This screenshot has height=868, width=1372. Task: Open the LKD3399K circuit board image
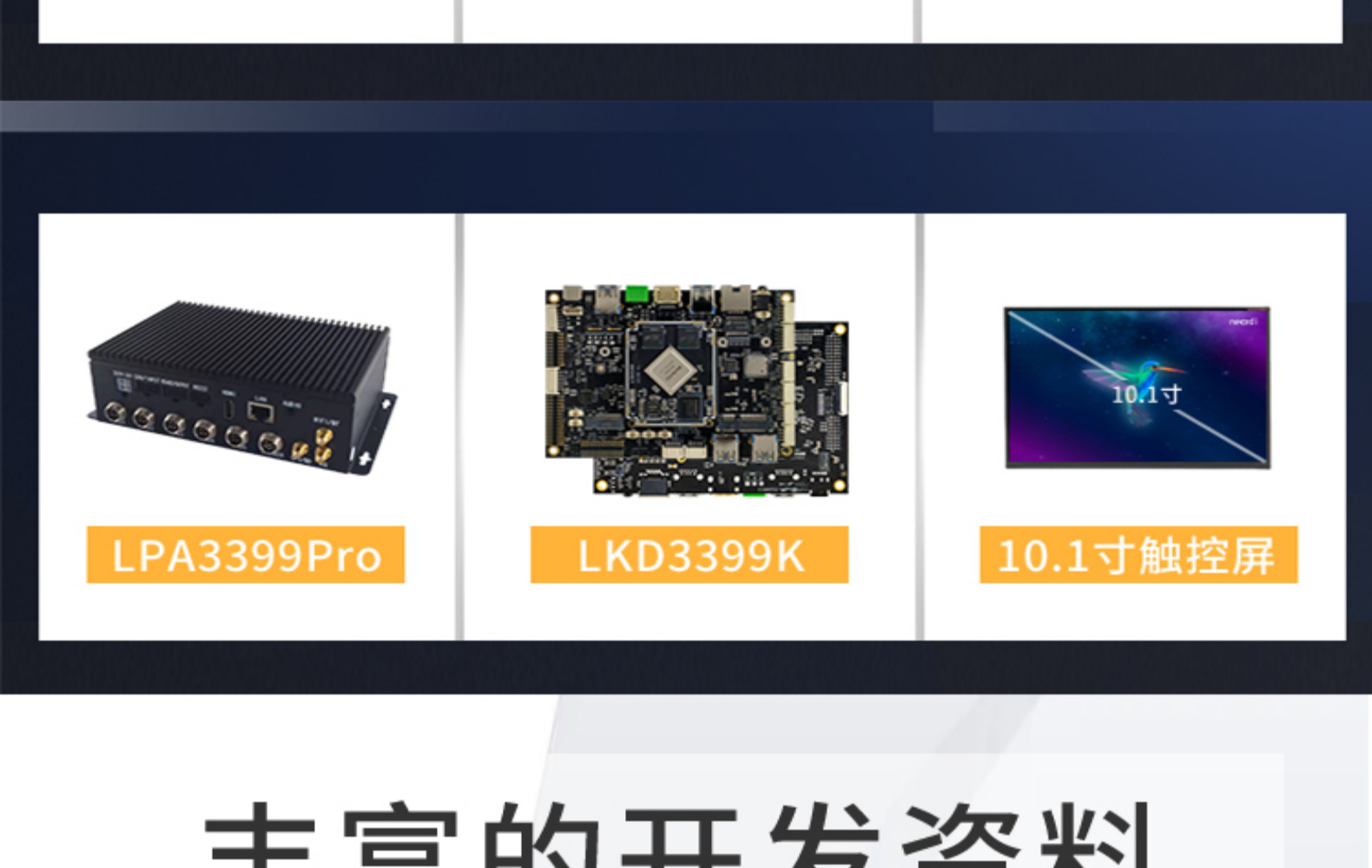coord(697,391)
